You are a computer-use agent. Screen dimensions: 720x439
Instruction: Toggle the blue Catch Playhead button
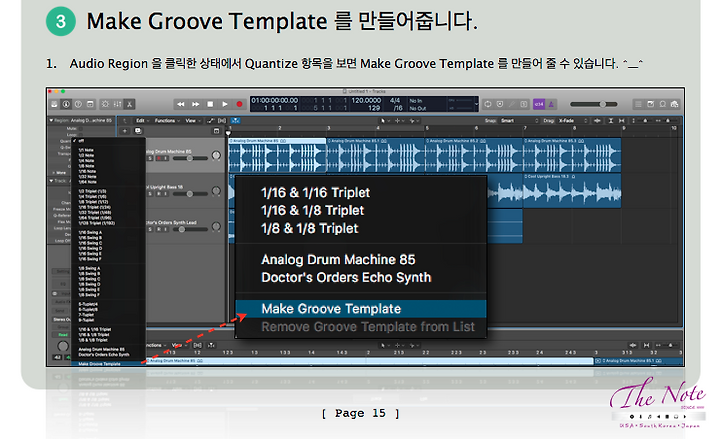pyautogui.click(x=236, y=121)
